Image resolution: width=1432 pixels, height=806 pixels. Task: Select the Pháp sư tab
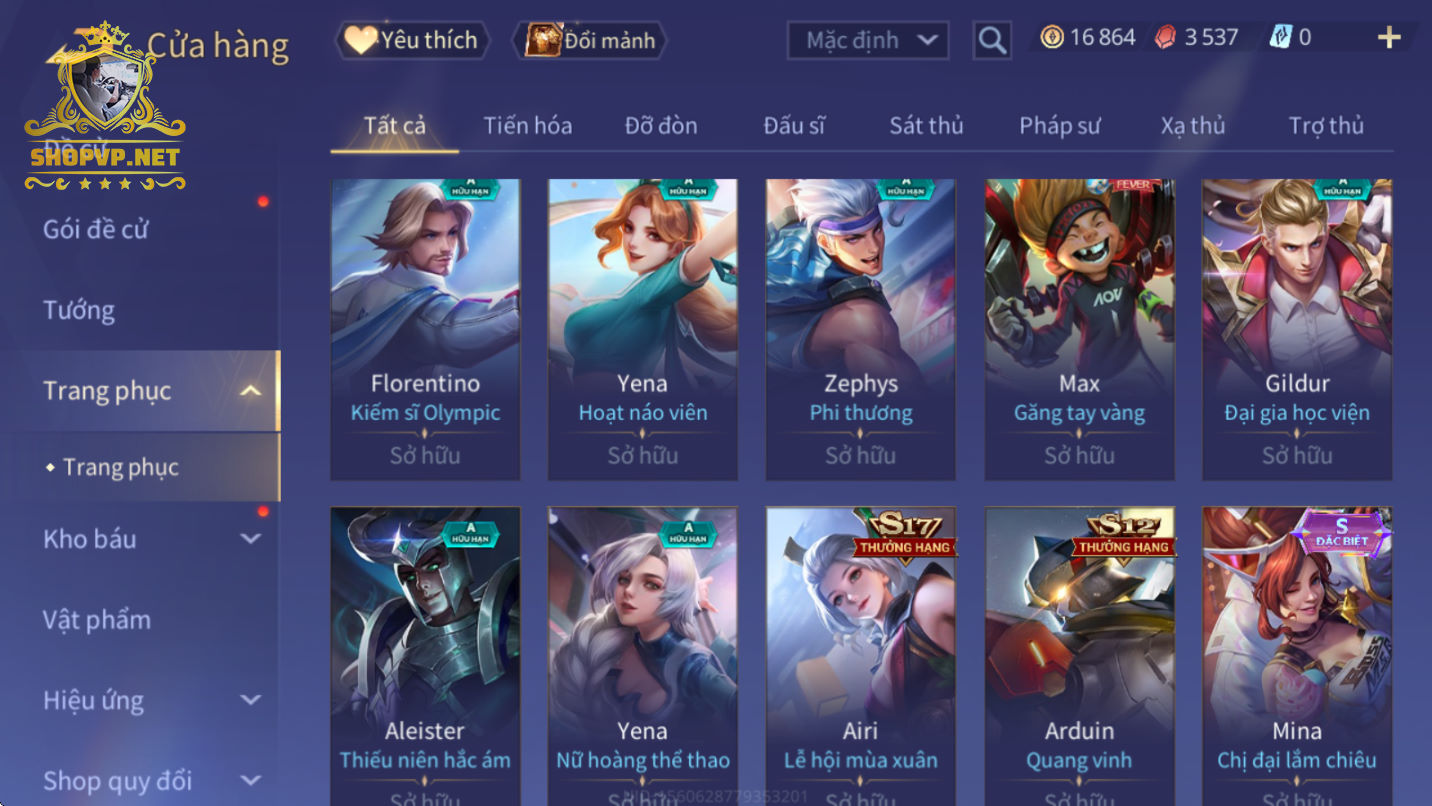tap(1059, 126)
